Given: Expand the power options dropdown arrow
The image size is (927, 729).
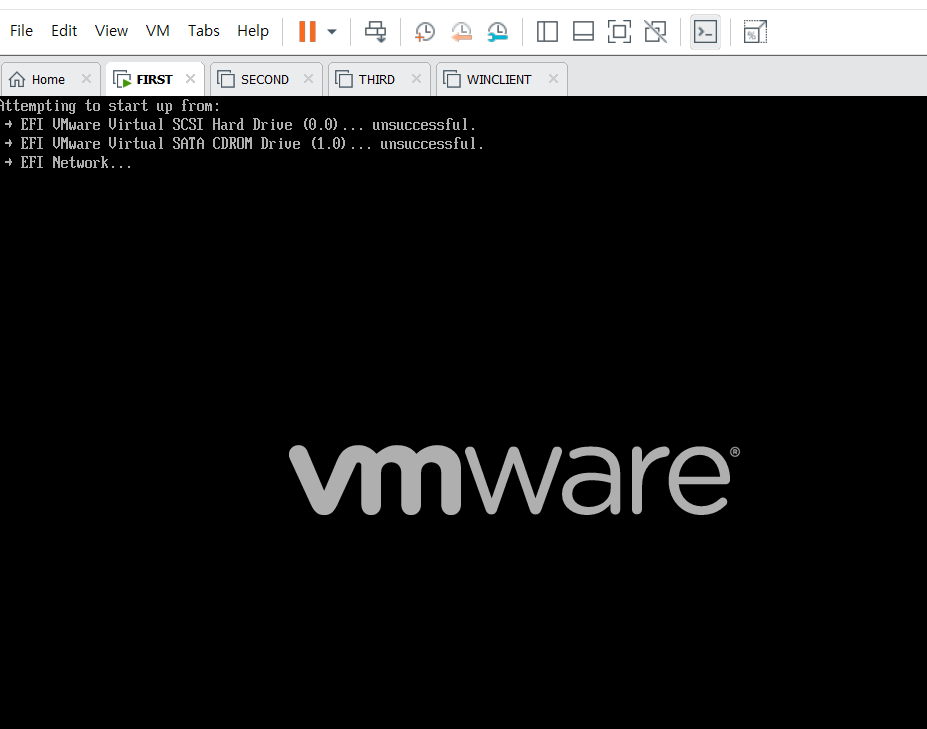Looking at the screenshot, I should (332, 32).
